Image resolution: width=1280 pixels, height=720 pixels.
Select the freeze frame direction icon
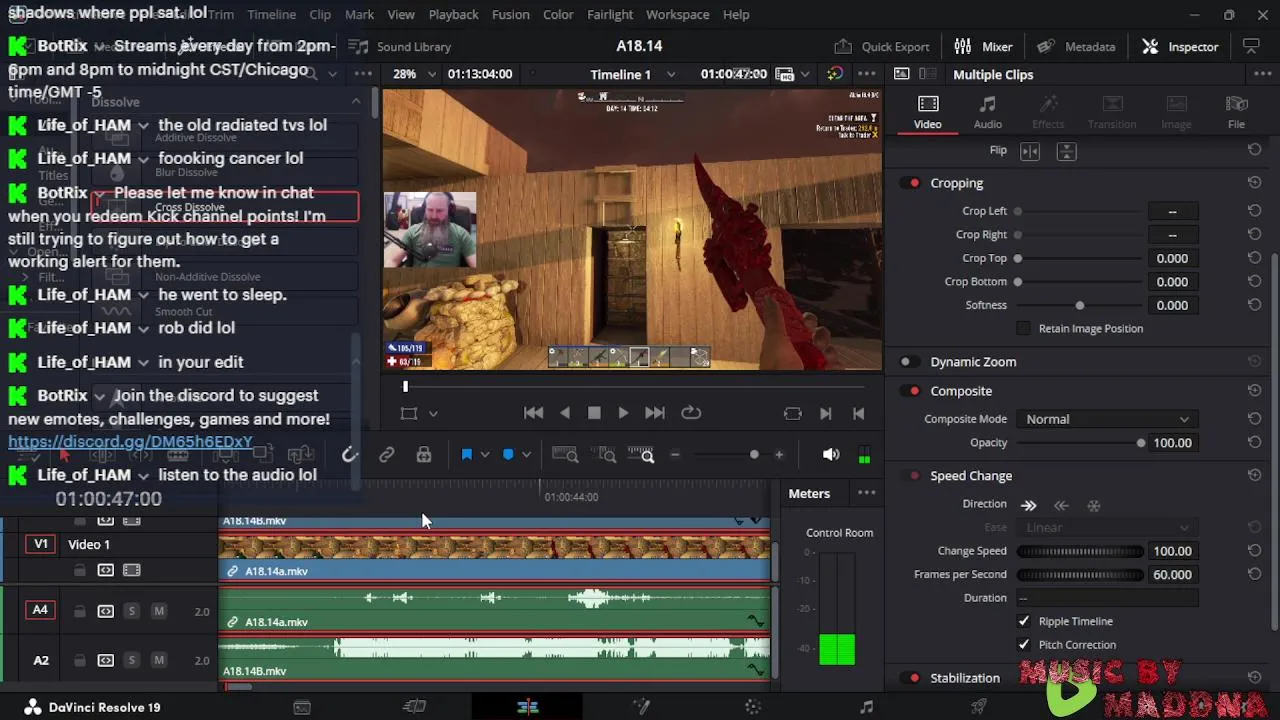click(x=1094, y=505)
